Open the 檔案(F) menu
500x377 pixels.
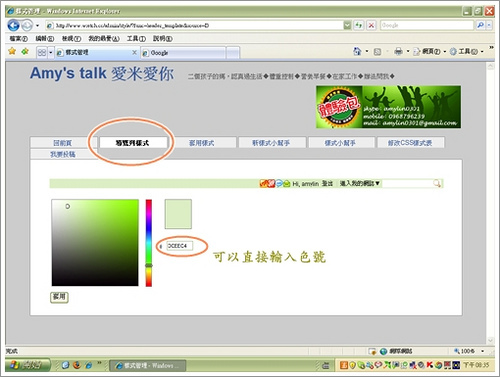click(18, 39)
